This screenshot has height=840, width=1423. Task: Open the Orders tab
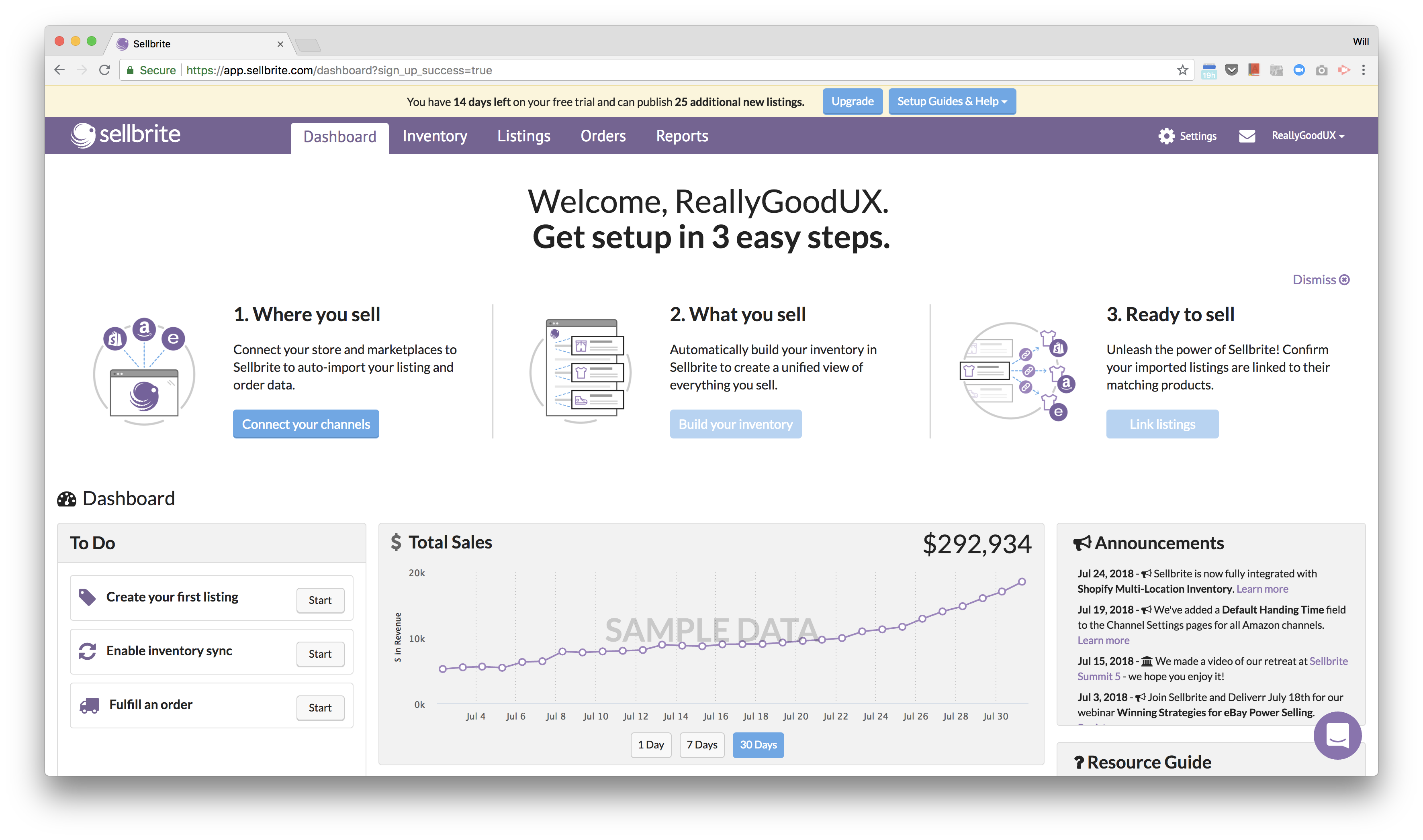point(603,137)
